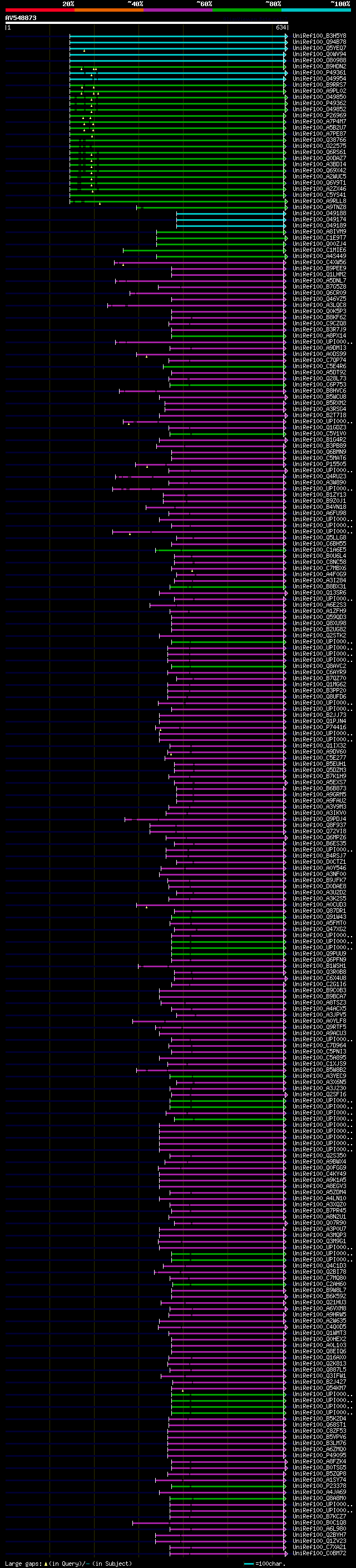Image resolution: width=356 pixels, height=1568 pixels.
Task: Select hit label UniRef100_A4S449
Action: click(319, 256)
